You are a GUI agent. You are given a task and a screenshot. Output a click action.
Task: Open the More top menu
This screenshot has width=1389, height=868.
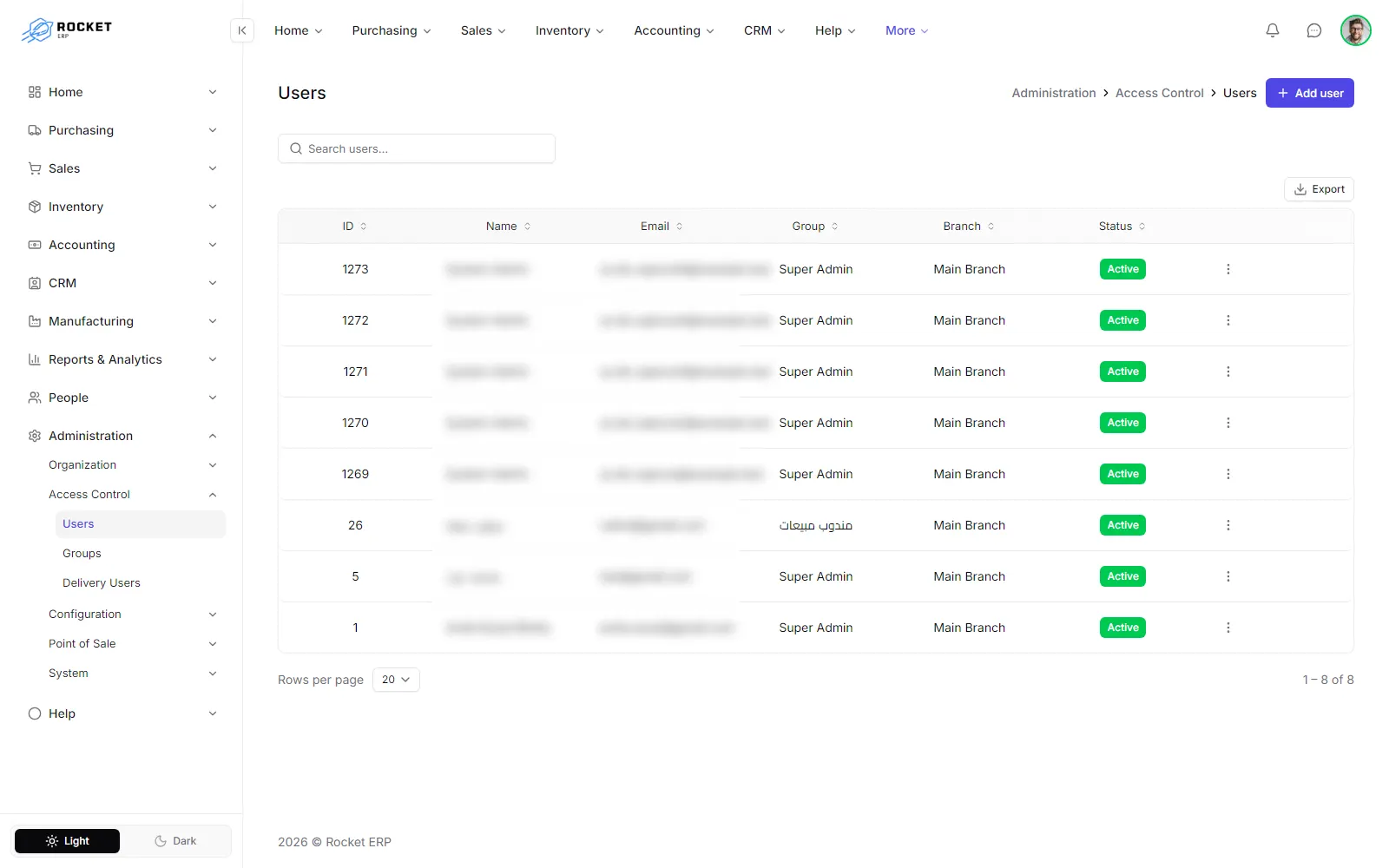(x=906, y=30)
